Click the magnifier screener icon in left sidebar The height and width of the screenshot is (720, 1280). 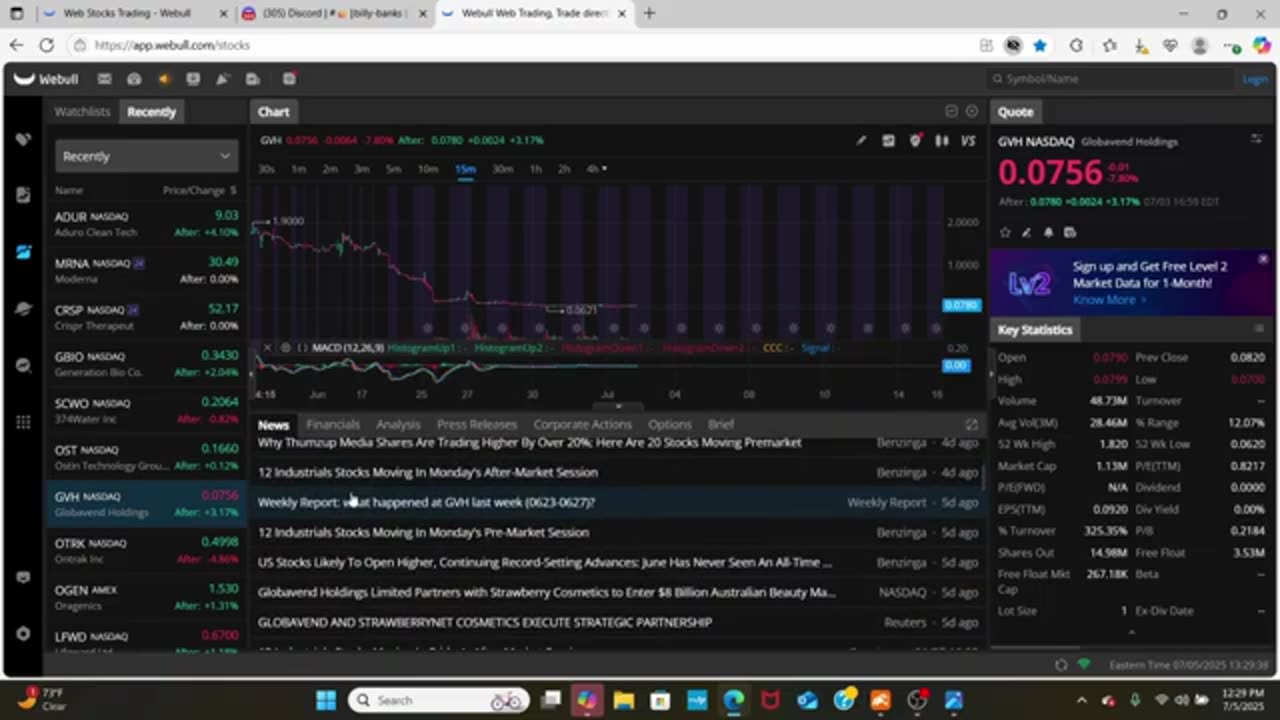[x=24, y=366]
